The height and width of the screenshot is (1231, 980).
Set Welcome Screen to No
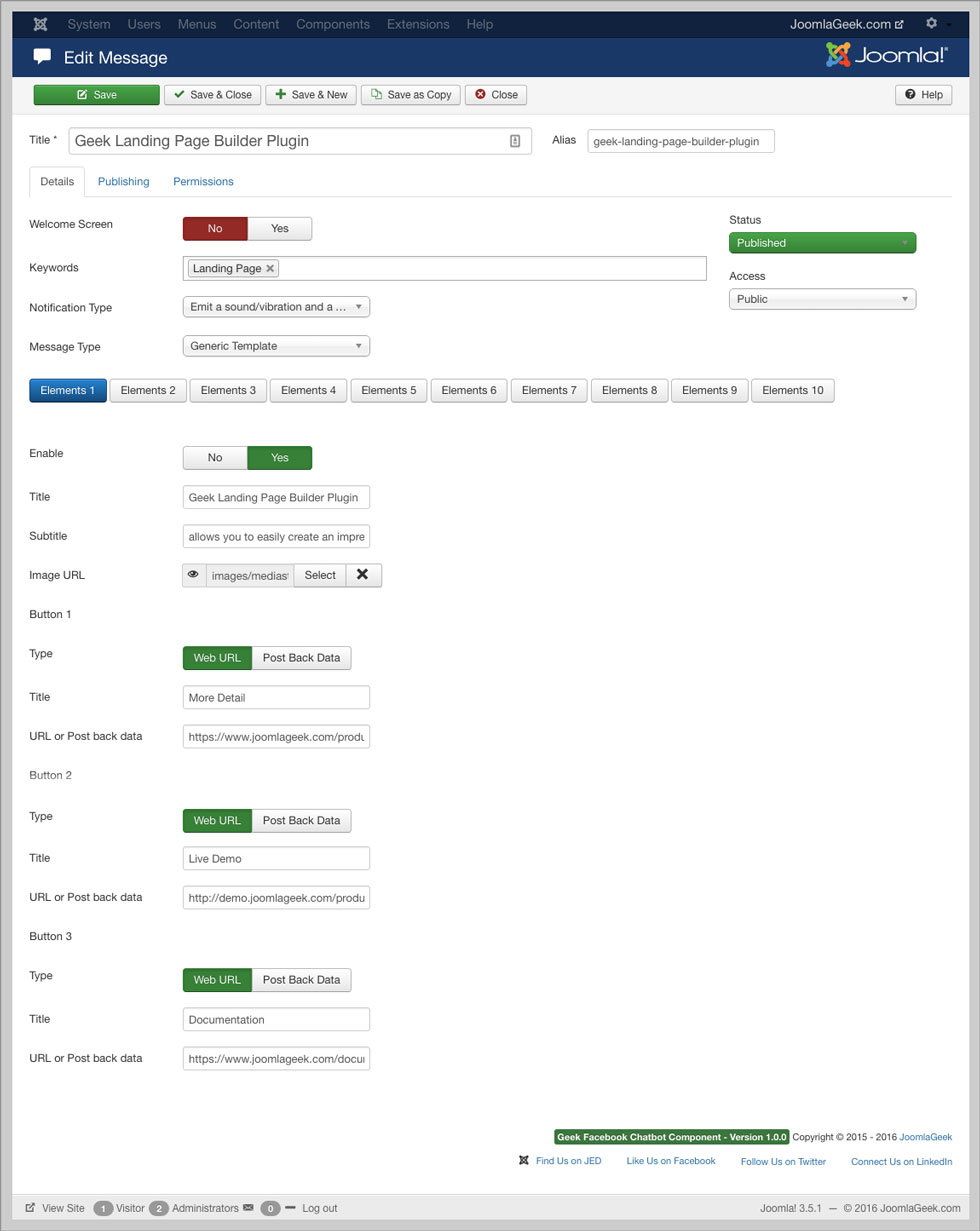pyautogui.click(x=215, y=228)
